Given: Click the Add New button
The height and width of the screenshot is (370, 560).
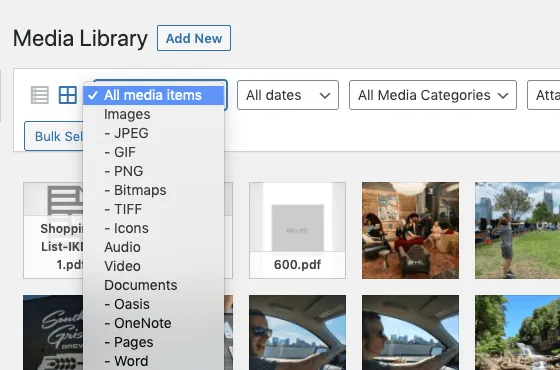Looking at the screenshot, I should pyautogui.click(x=194, y=38).
